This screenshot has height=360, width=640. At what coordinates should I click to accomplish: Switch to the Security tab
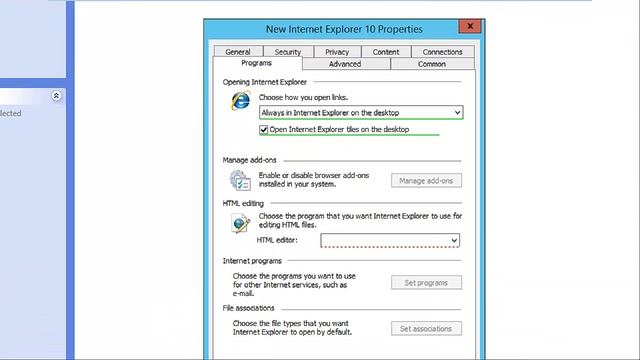click(x=288, y=52)
